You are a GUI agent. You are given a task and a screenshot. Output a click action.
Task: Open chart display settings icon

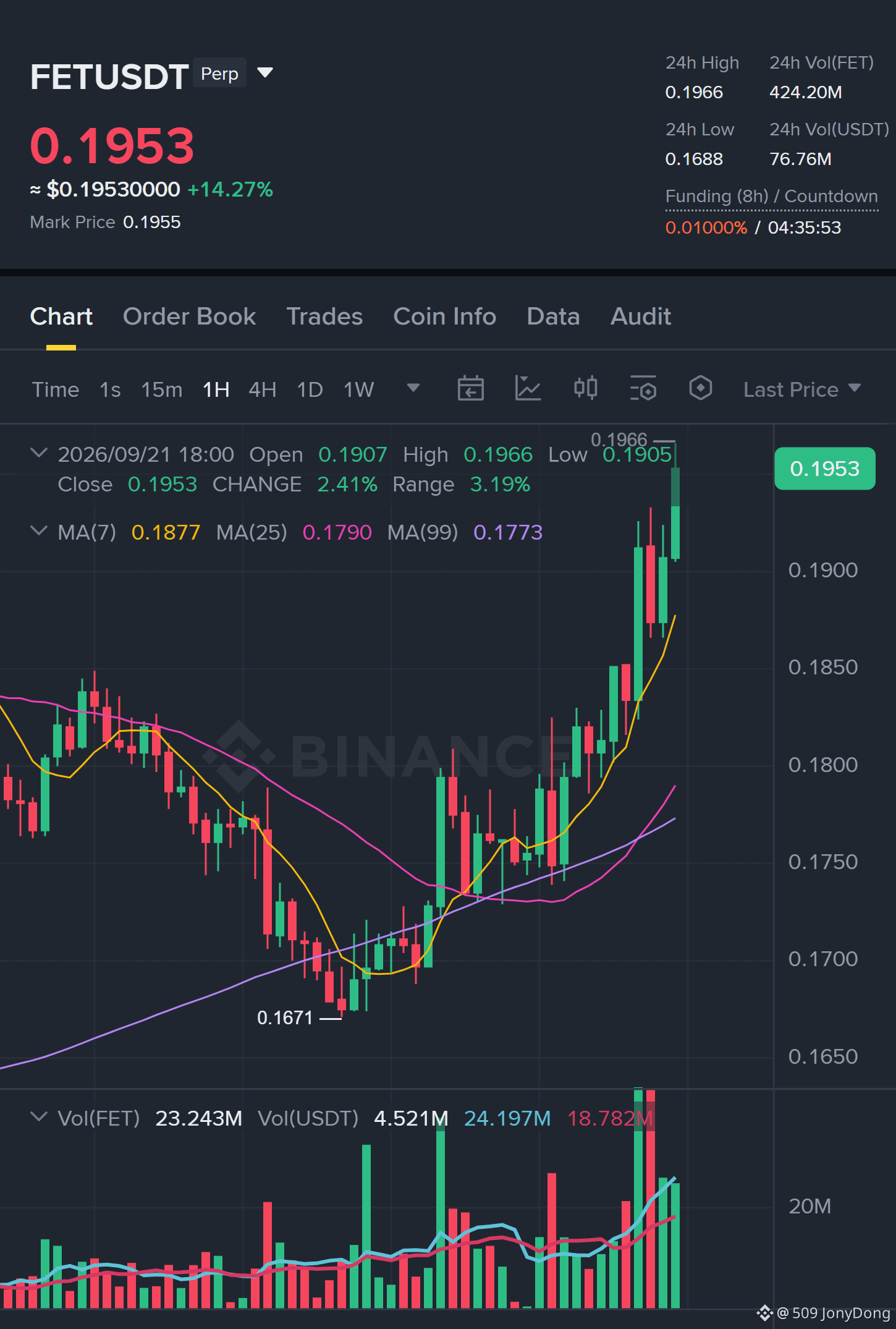pyautogui.click(x=643, y=389)
